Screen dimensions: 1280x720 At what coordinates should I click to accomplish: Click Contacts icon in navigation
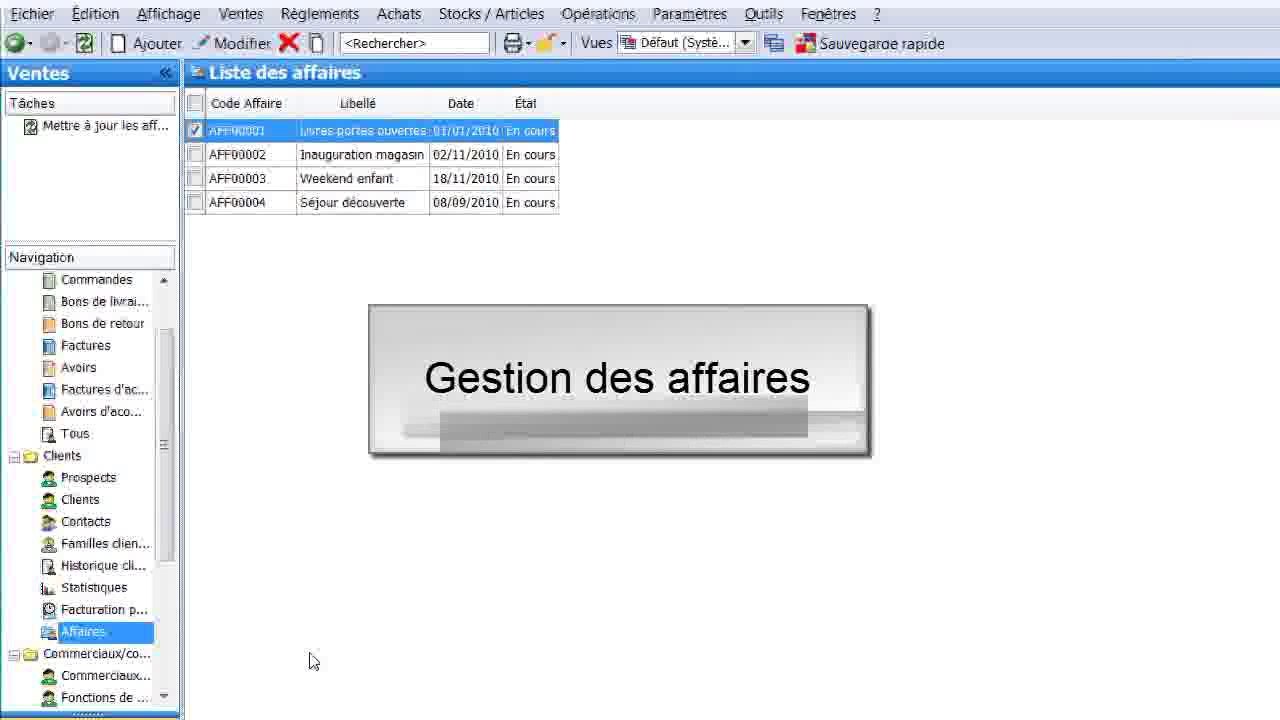[49, 522]
